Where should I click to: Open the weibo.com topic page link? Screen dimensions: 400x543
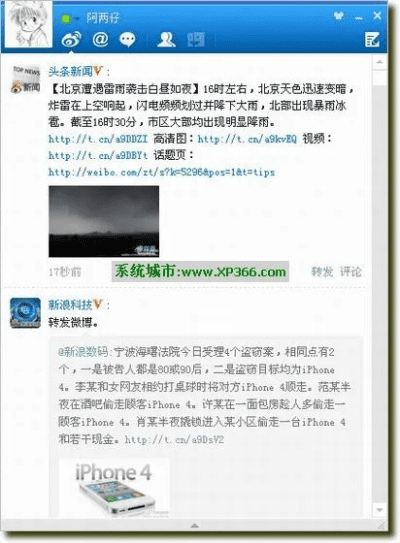pos(161,172)
